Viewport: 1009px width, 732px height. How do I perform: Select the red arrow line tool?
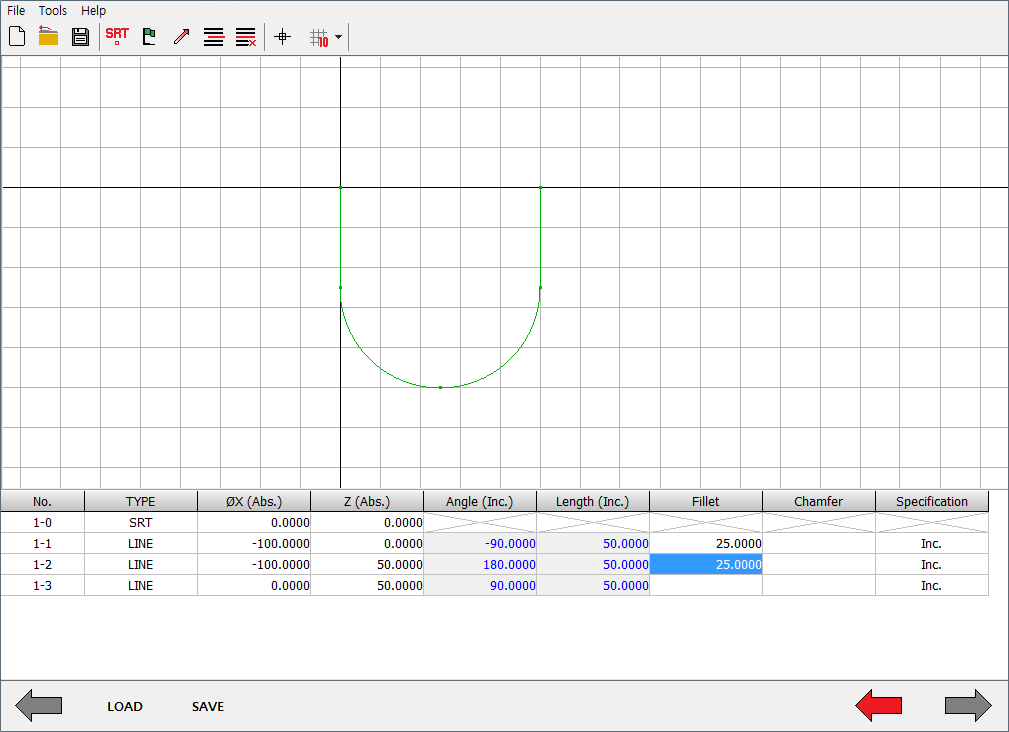coord(181,37)
